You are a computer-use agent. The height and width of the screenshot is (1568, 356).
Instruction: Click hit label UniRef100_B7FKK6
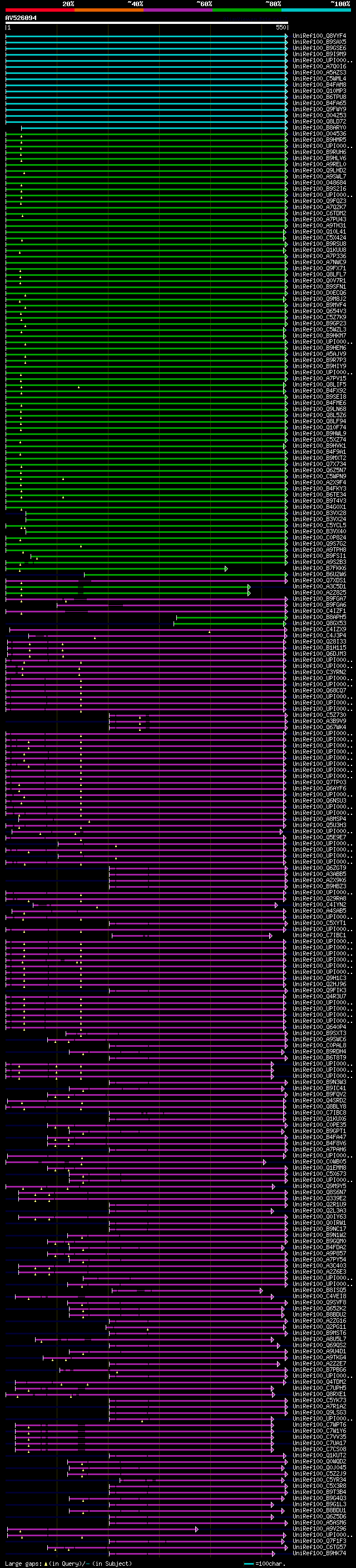tap(319, 568)
